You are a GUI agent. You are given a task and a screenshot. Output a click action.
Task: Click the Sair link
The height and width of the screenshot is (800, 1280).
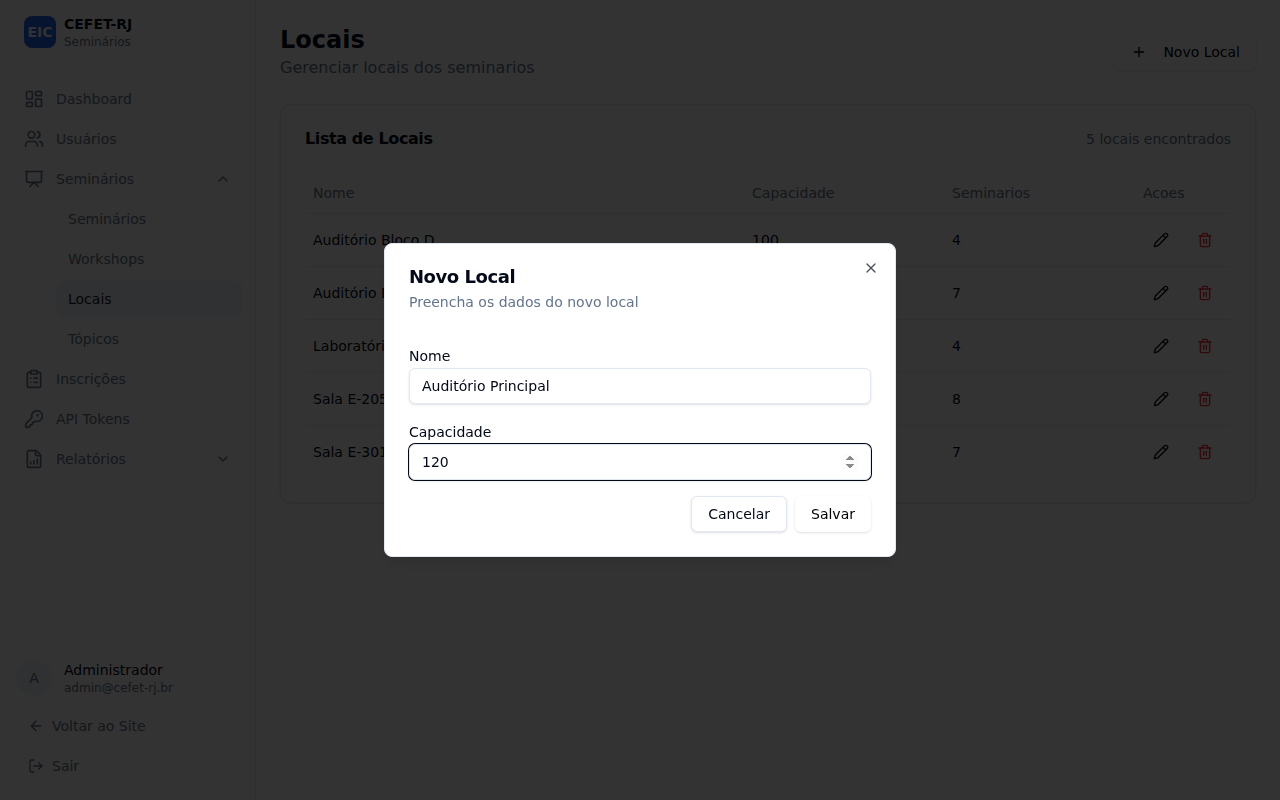[65, 766]
